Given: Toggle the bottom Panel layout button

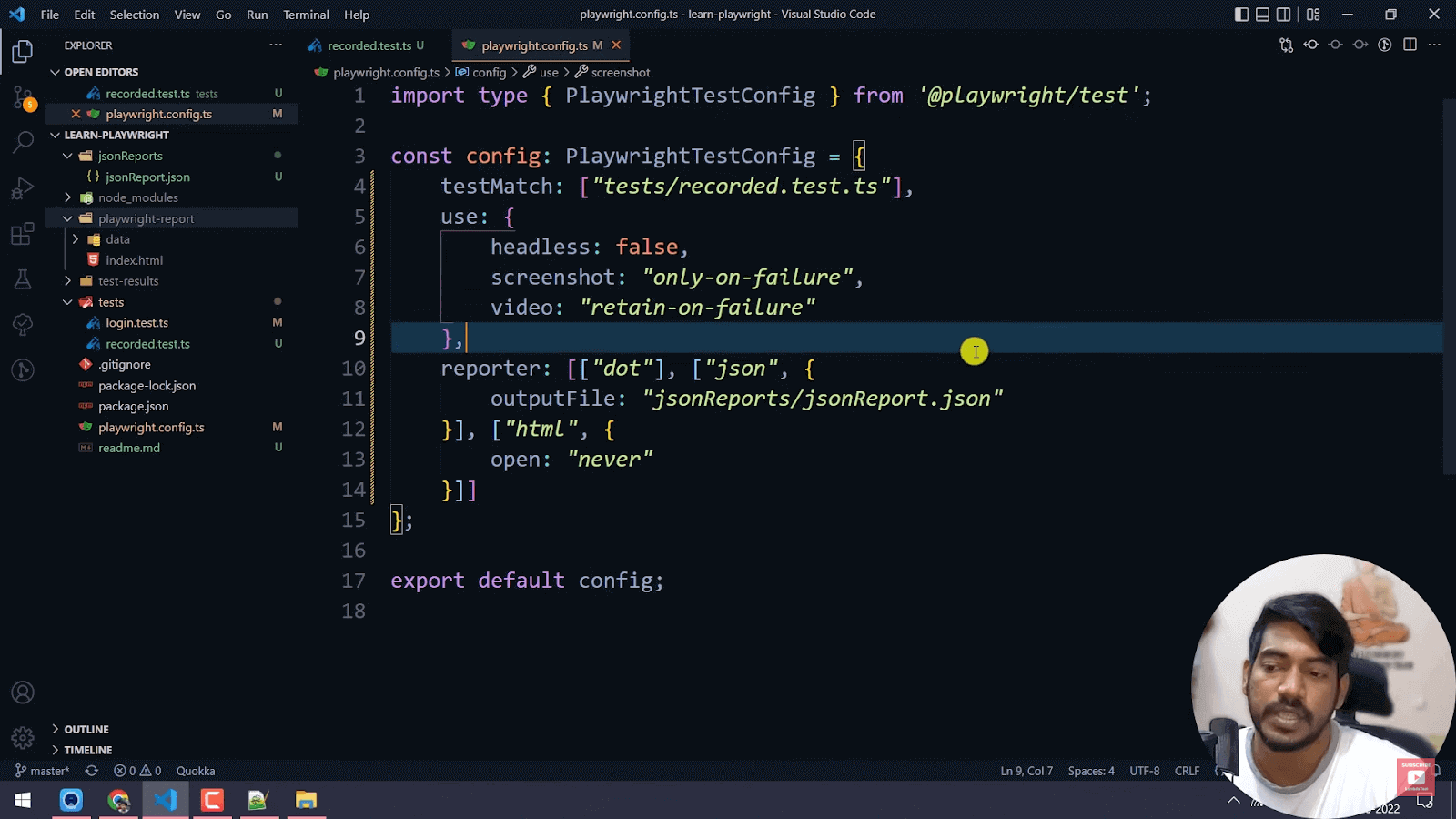Looking at the screenshot, I should (1262, 15).
